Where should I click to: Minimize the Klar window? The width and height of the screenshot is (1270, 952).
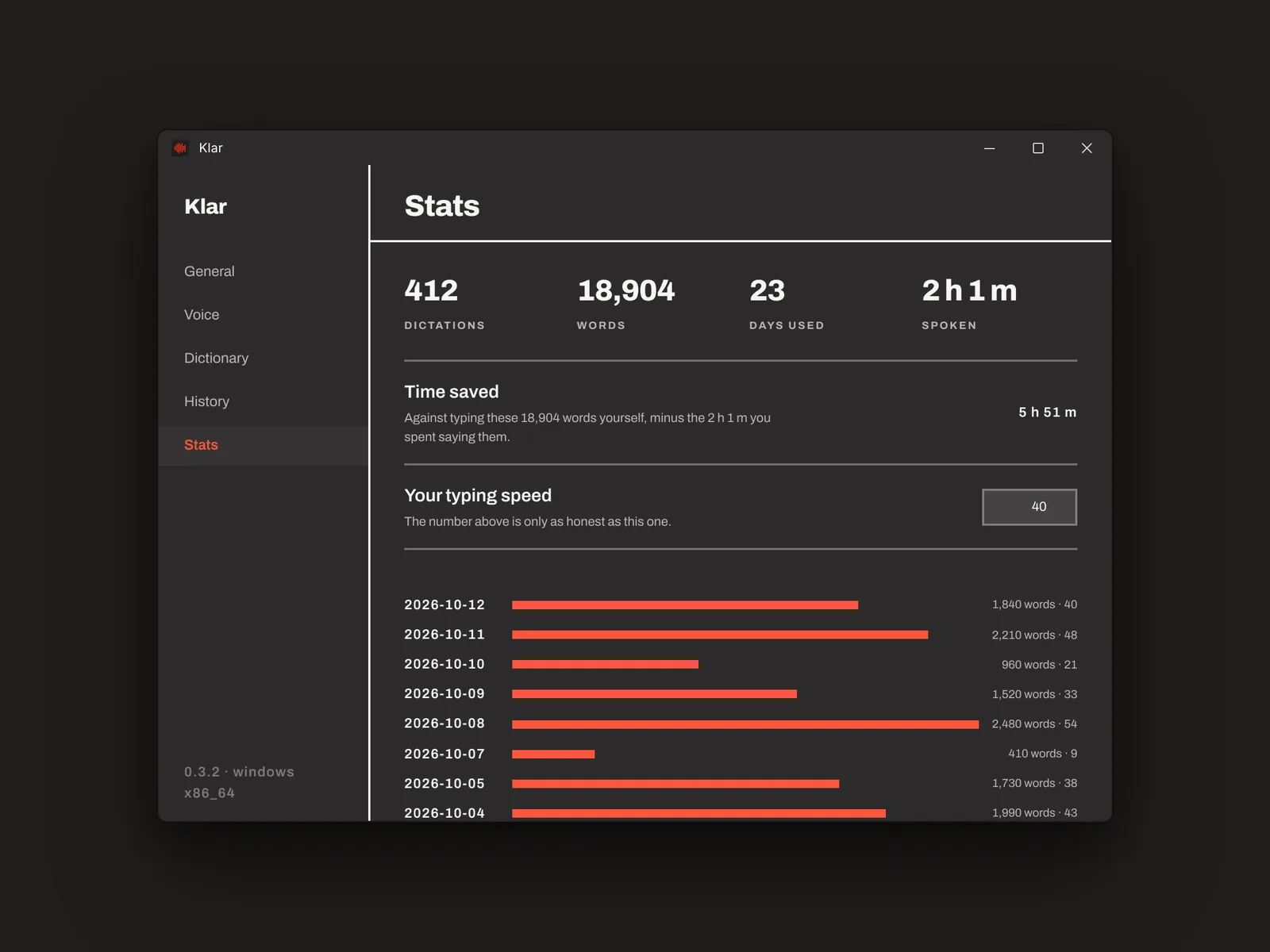pyautogui.click(x=989, y=148)
